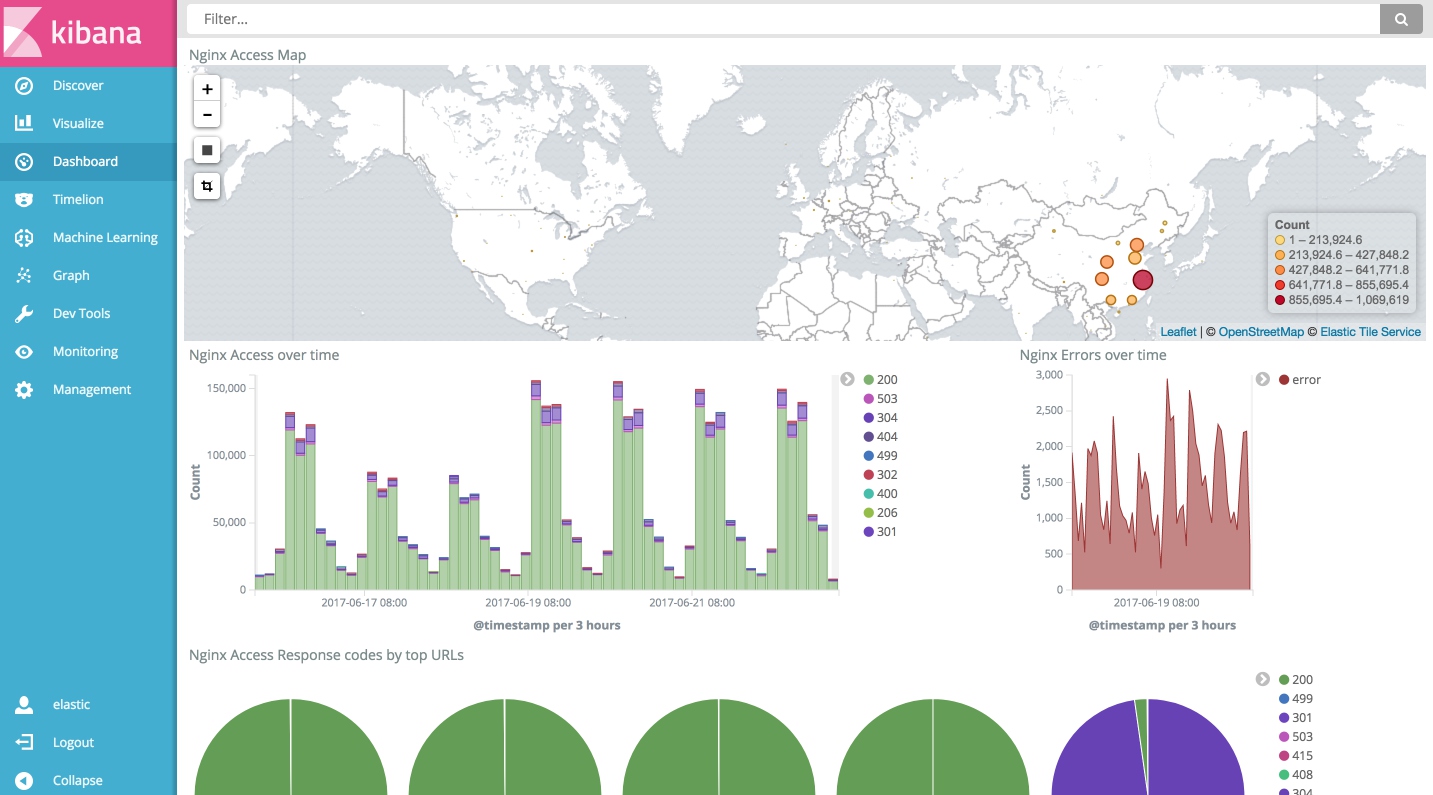Open the Monitoring menu item
This screenshot has height=795, width=1433.
[x=88, y=351]
